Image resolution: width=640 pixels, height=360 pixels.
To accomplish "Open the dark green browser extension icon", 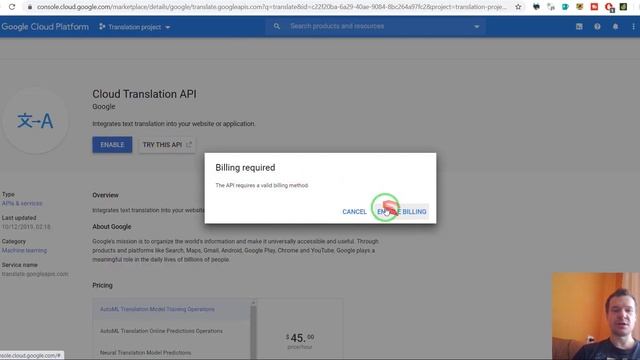I will [x=623, y=7].
